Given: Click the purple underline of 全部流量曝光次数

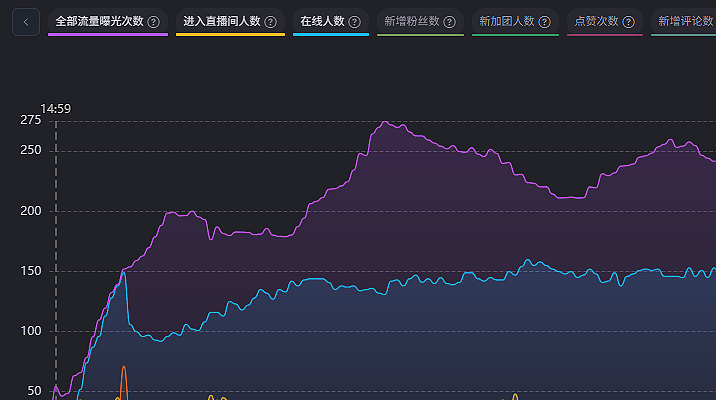Looking at the screenshot, I should coord(108,35).
